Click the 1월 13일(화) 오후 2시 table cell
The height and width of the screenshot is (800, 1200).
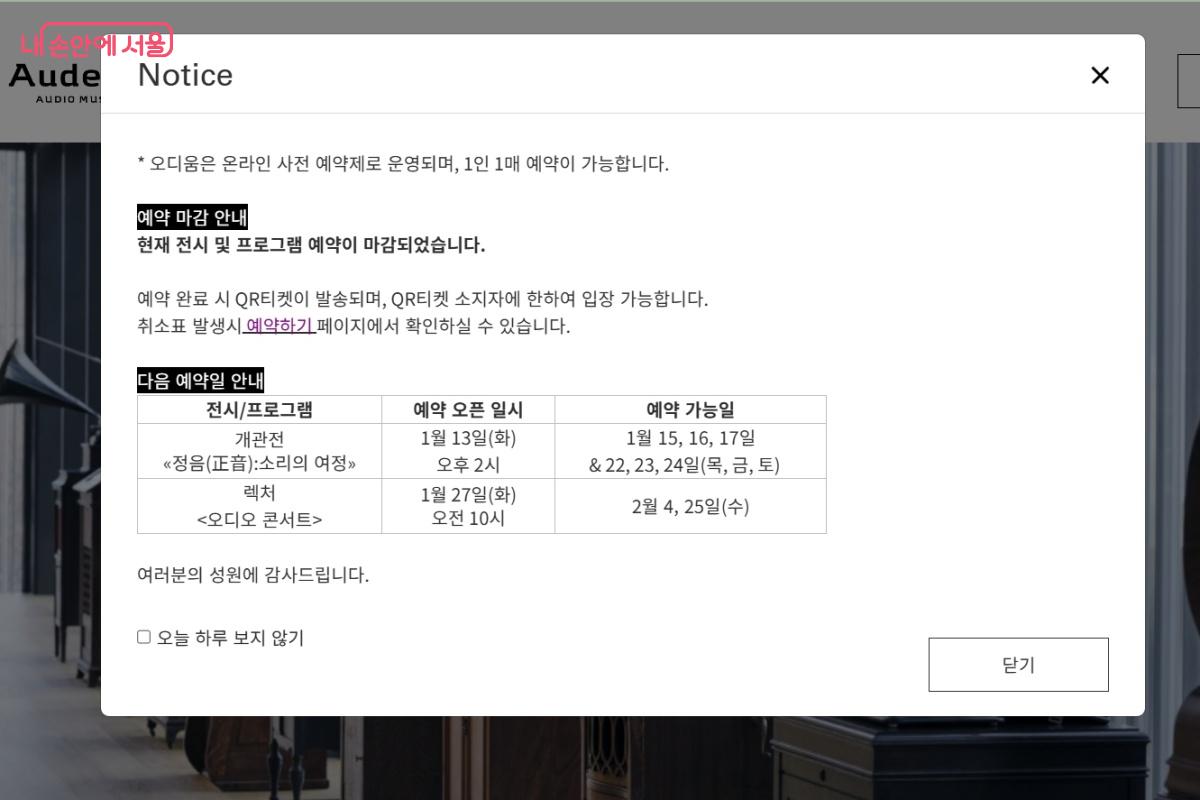[467, 451]
